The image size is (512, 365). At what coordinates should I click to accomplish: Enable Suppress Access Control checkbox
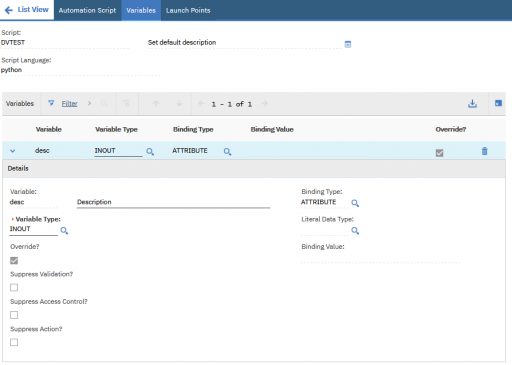tap(14, 315)
